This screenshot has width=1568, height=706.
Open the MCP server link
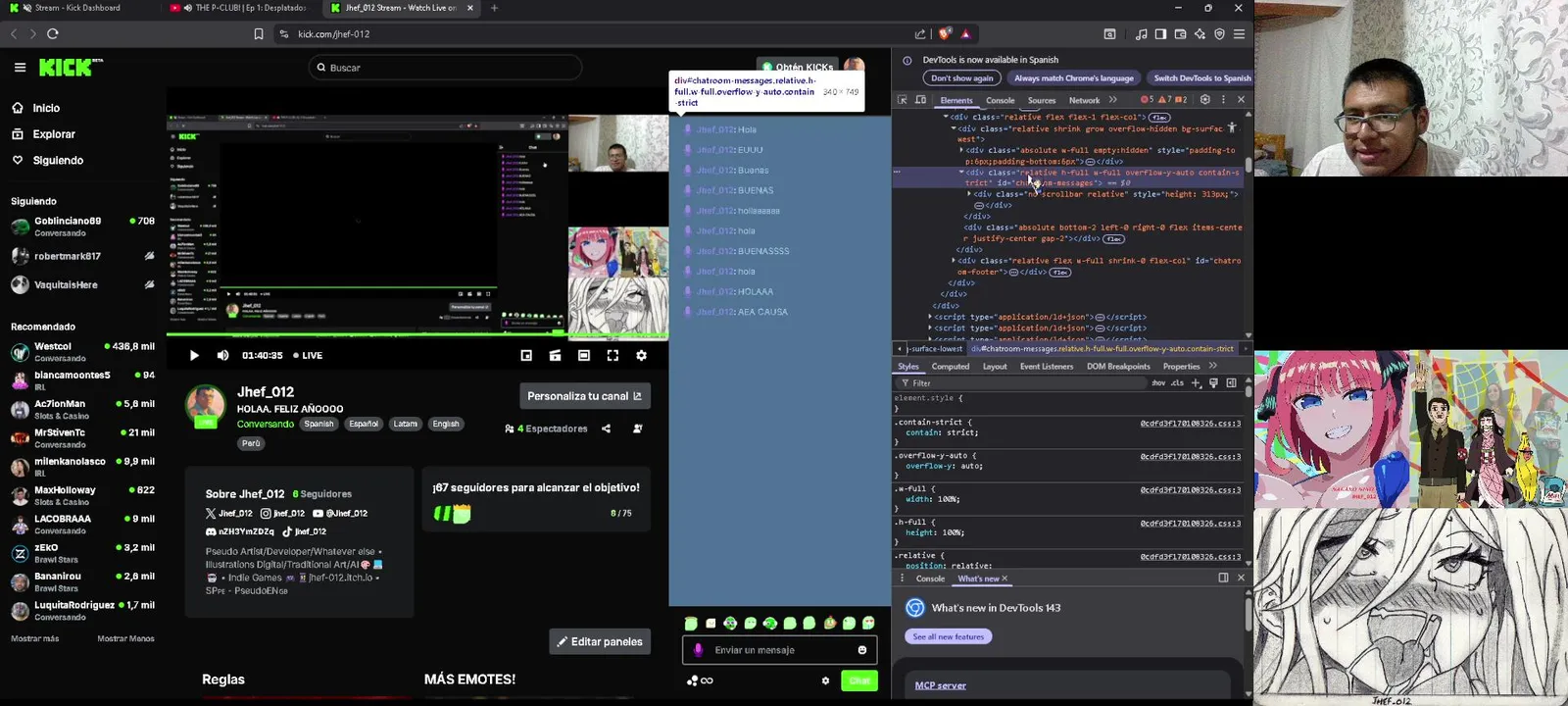(x=940, y=685)
